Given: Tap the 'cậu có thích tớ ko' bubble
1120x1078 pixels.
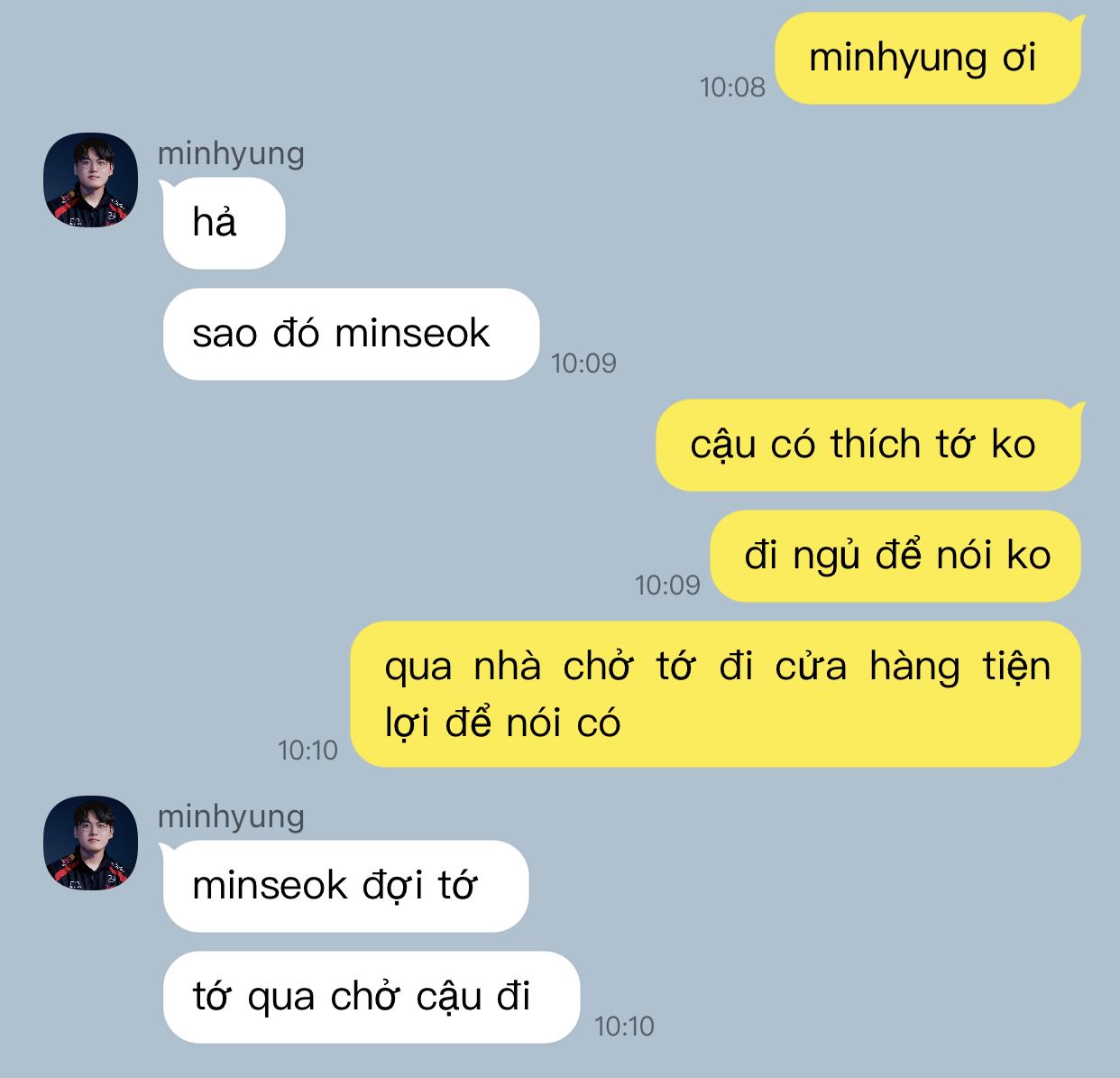Looking at the screenshot, I should 868,445.
